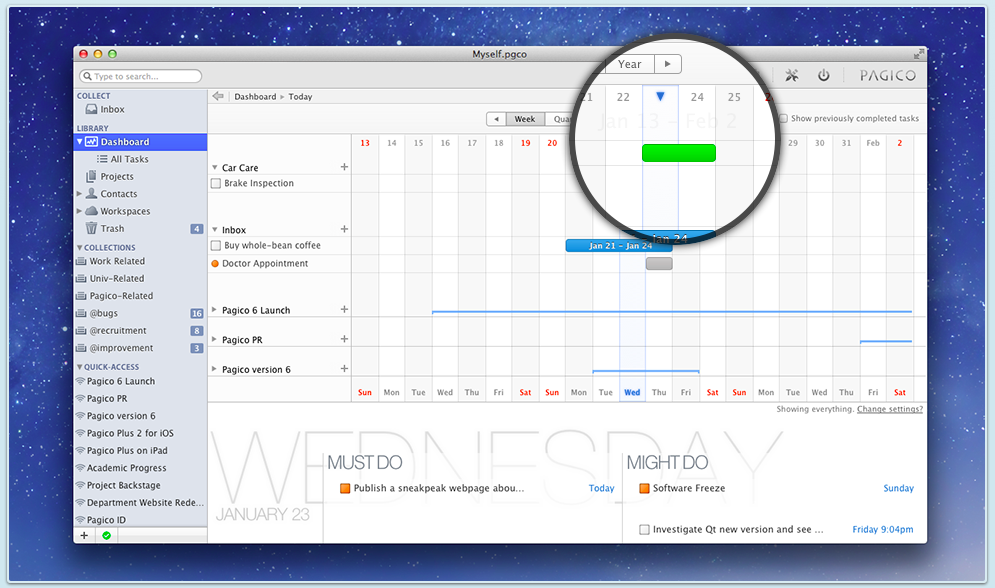Check the Brake Inspection task
Image resolution: width=995 pixels, height=588 pixels.
[x=216, y=183]
